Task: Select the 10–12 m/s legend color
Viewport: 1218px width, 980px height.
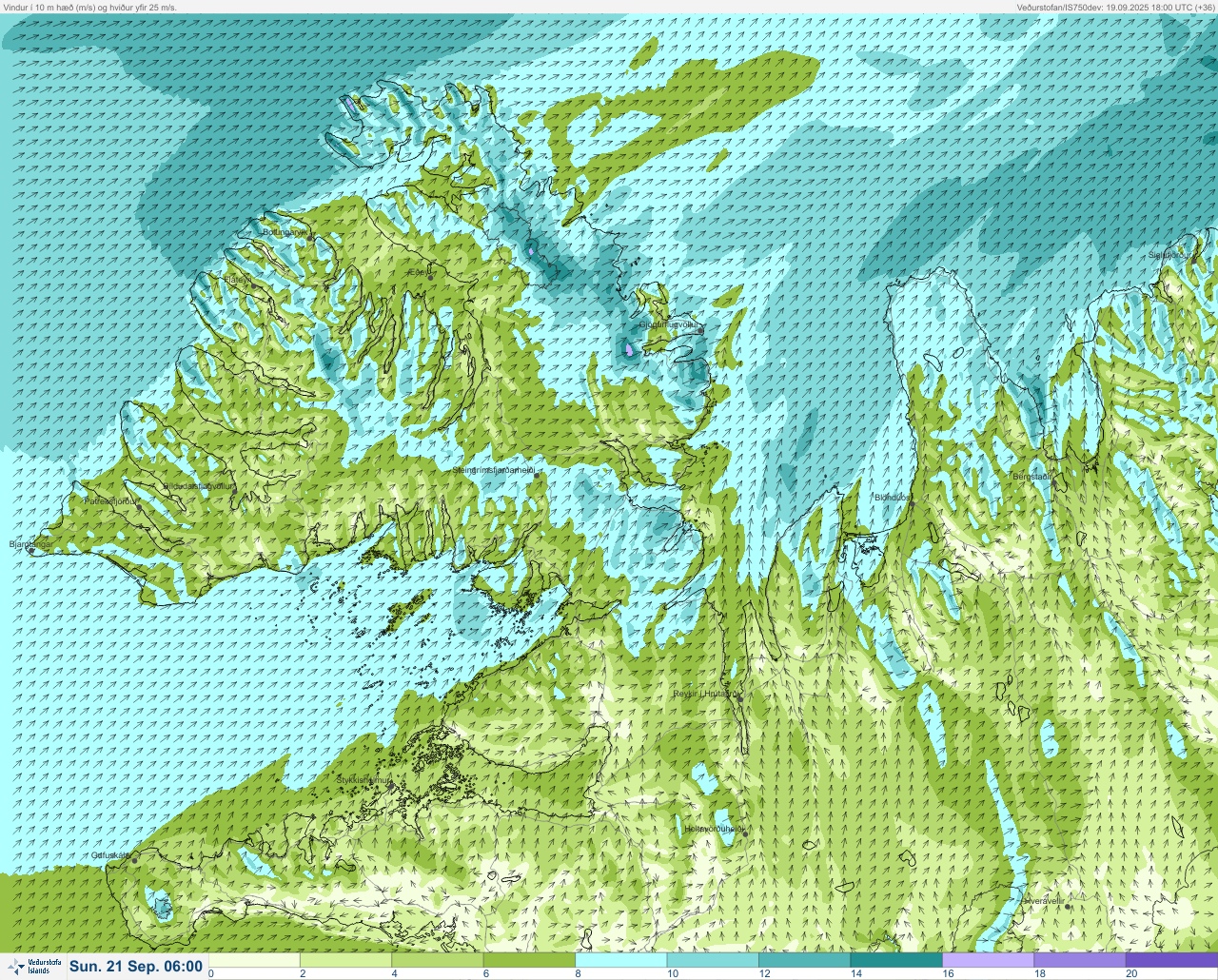Action: pos(713,960)
